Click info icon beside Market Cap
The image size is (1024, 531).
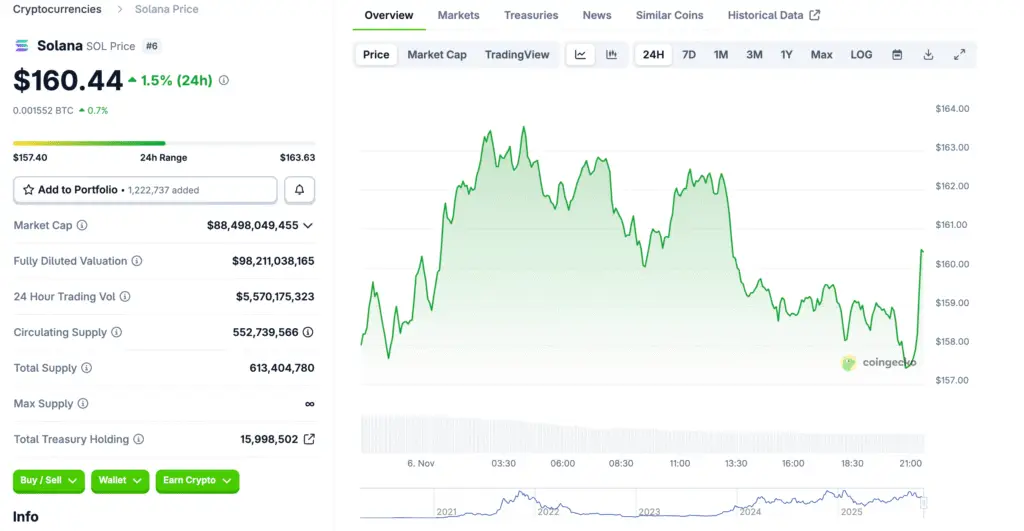pos(82,226)
